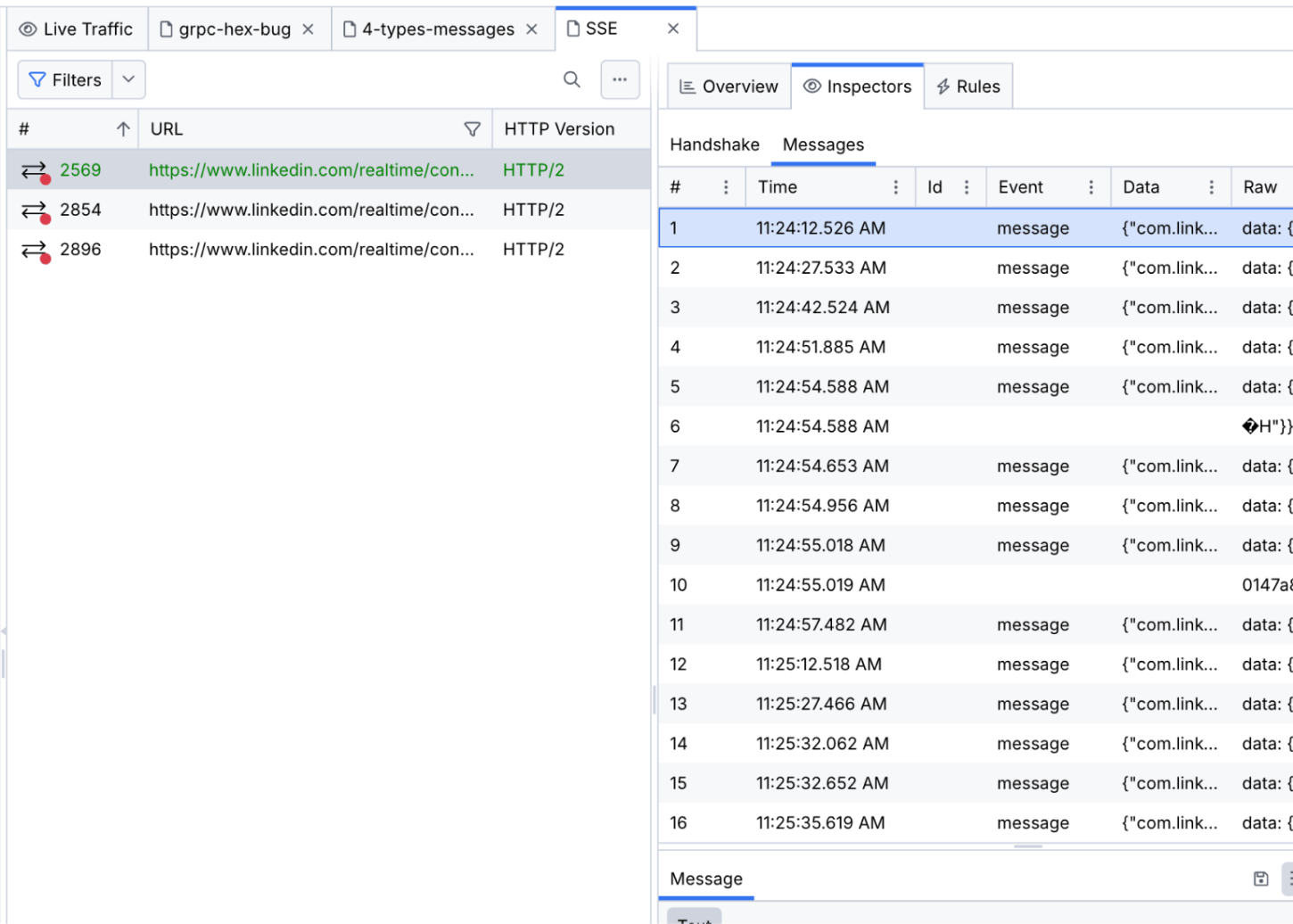This screenshot has width=1293, height=924.
Task: Click the Filters button
Action: click(x=66, y=80)
